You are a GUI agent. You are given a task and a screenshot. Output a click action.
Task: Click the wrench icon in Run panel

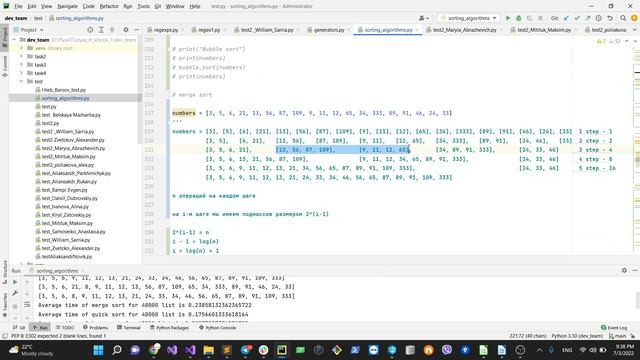point(15,293)
